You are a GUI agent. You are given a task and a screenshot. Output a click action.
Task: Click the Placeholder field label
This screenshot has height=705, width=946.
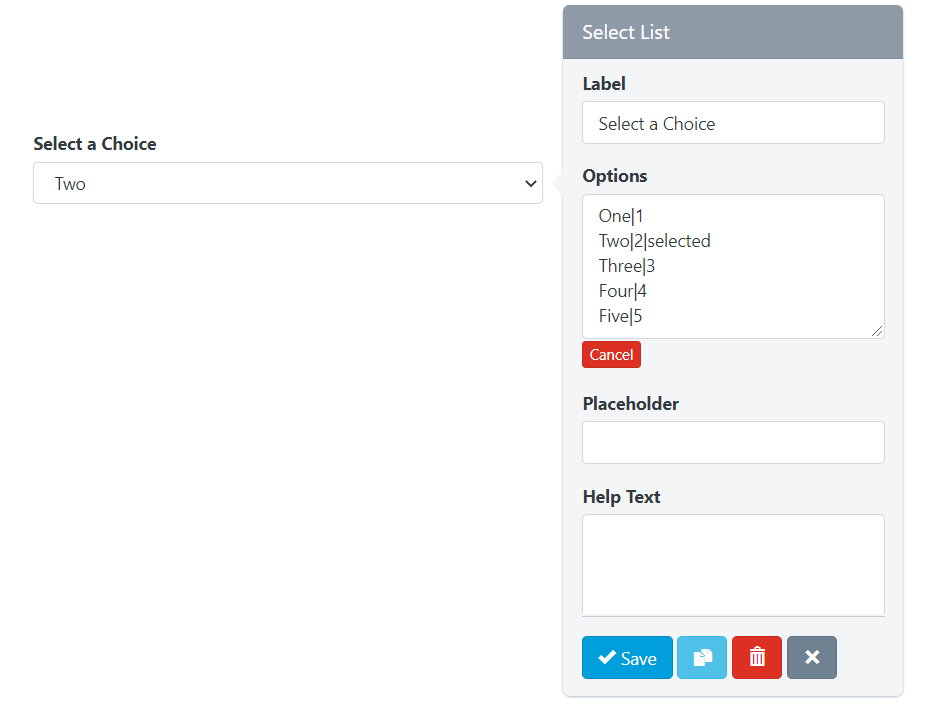[x=630, y=404]
